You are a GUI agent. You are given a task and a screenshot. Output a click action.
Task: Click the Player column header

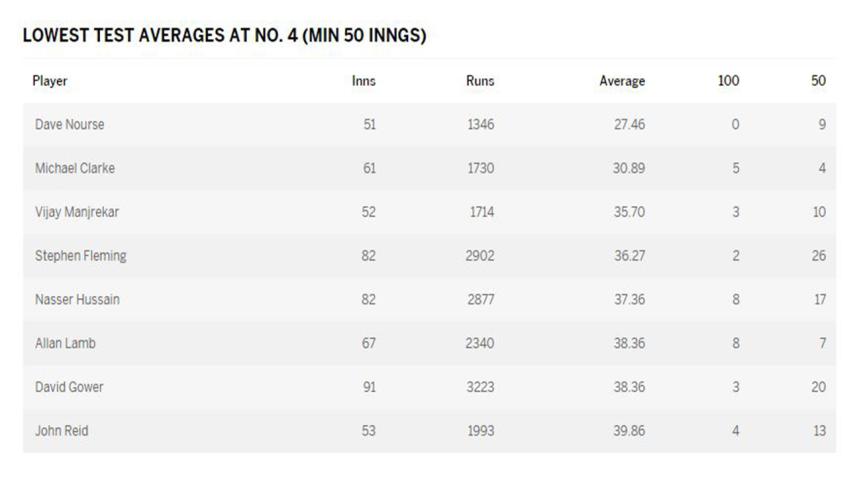point(50,81)
